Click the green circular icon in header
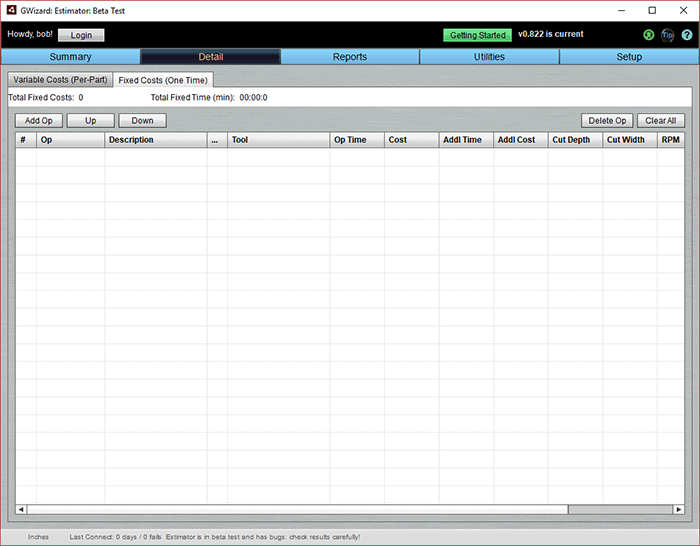This screenshot has height=546, width=700. point(648,35)
